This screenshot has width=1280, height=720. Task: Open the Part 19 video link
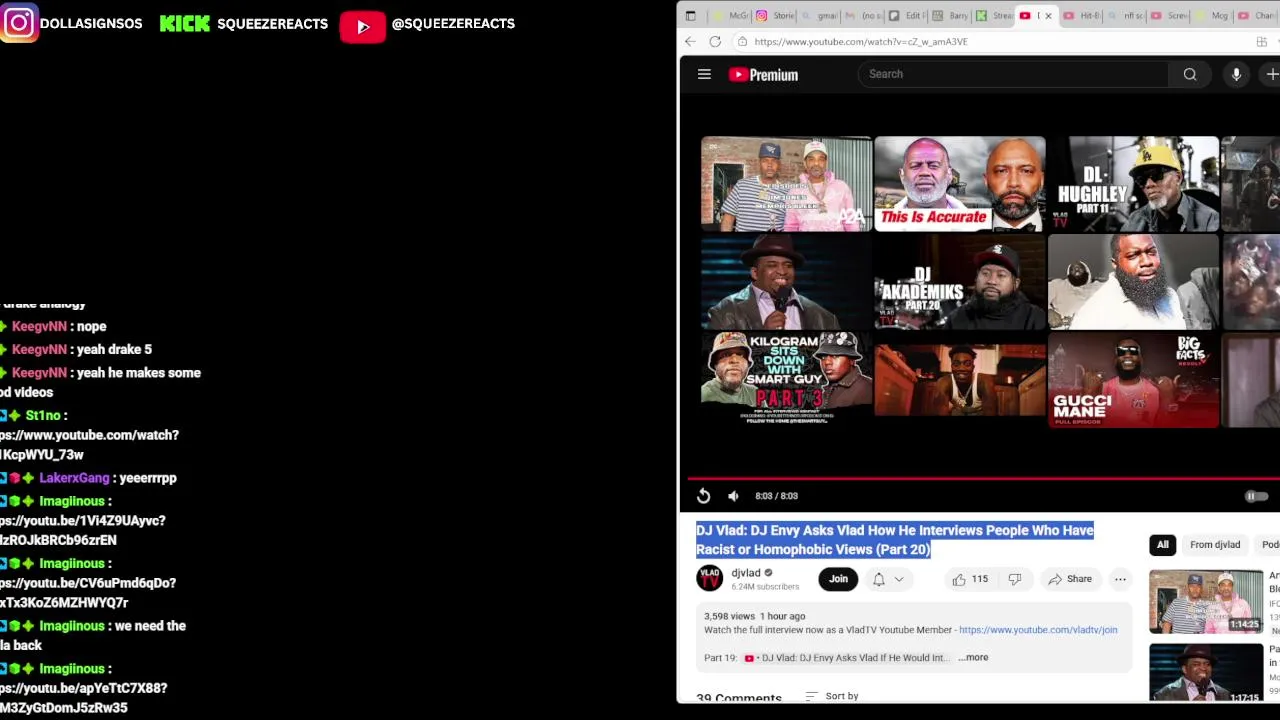(846, 657)
